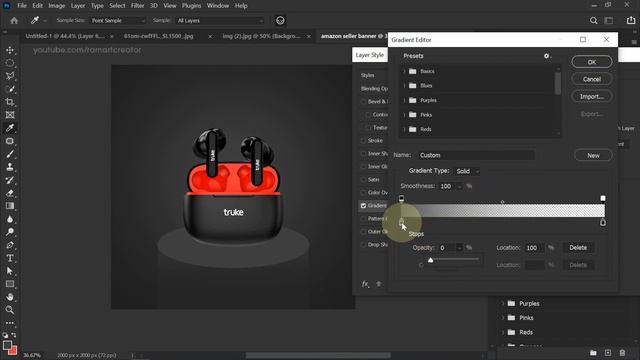The height and width of the screenshot is (360, 640).
Task: Enable the Color Overlay checkbox
Action: click(x=363, y=193)
